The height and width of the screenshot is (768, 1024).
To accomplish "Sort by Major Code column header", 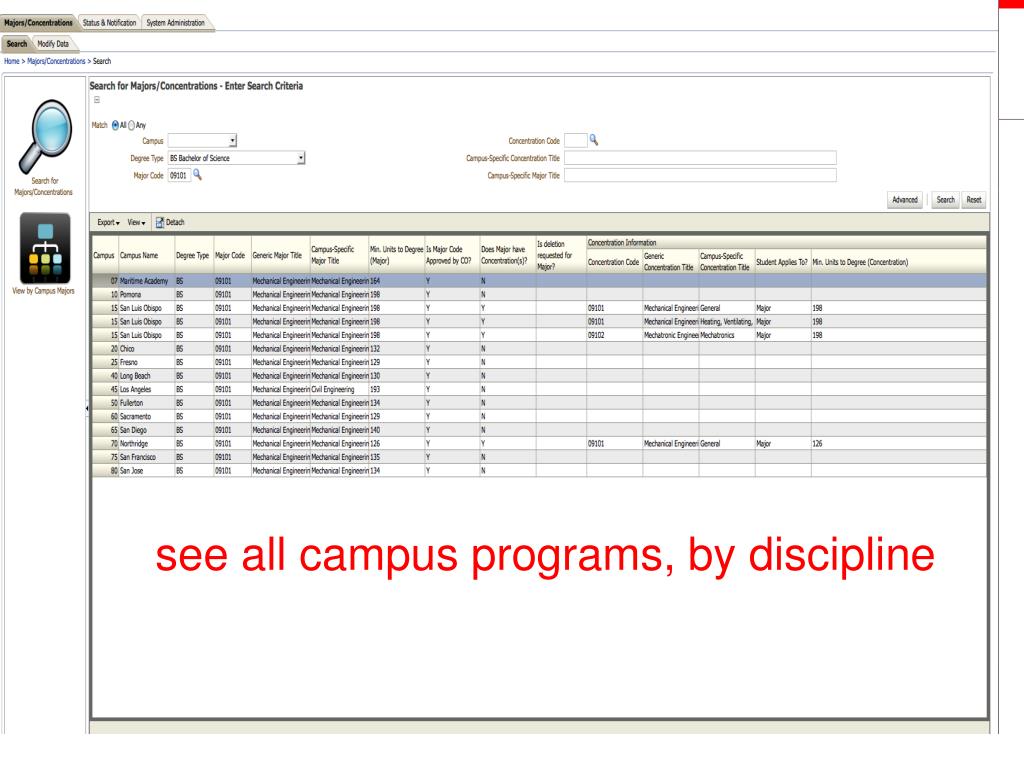I will 232,255.
